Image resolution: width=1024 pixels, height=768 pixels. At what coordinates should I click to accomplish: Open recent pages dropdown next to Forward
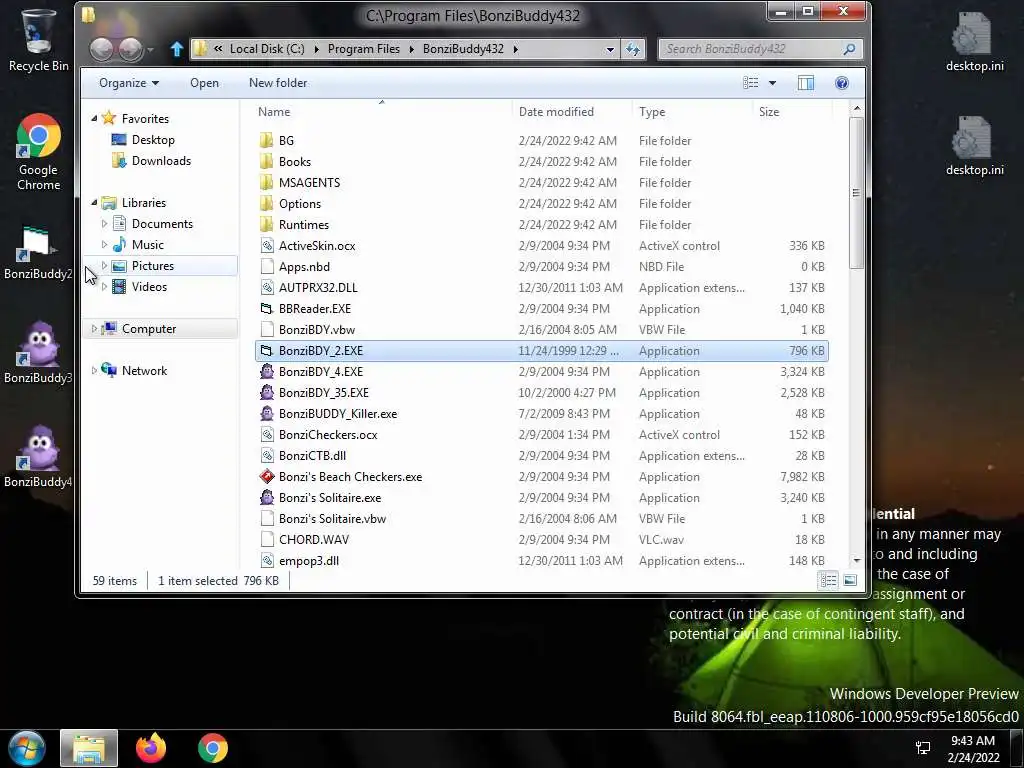[151, 49]
